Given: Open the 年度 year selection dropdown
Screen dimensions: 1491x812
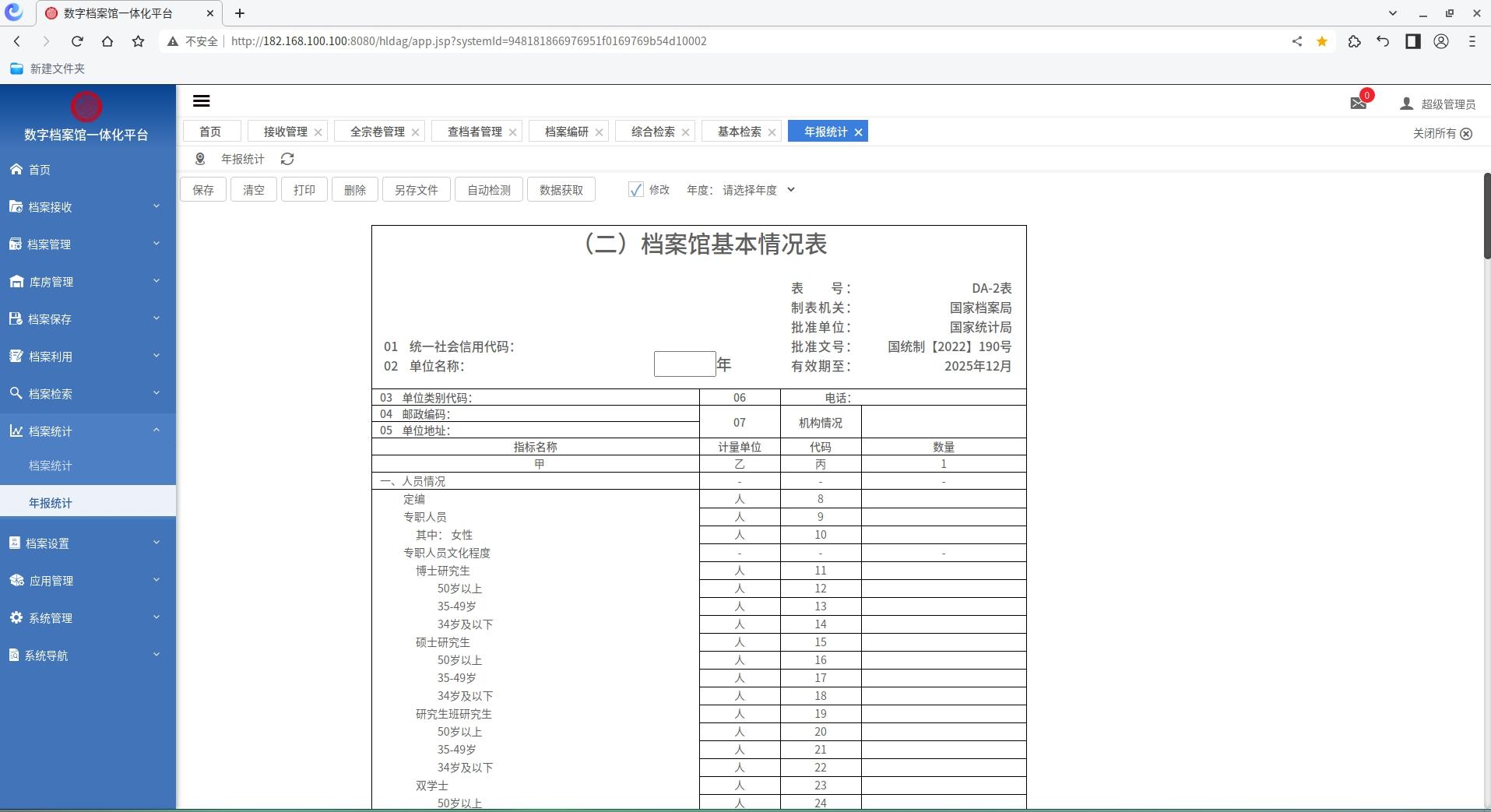Looking at the screenshot, I should tap(758, 190).
